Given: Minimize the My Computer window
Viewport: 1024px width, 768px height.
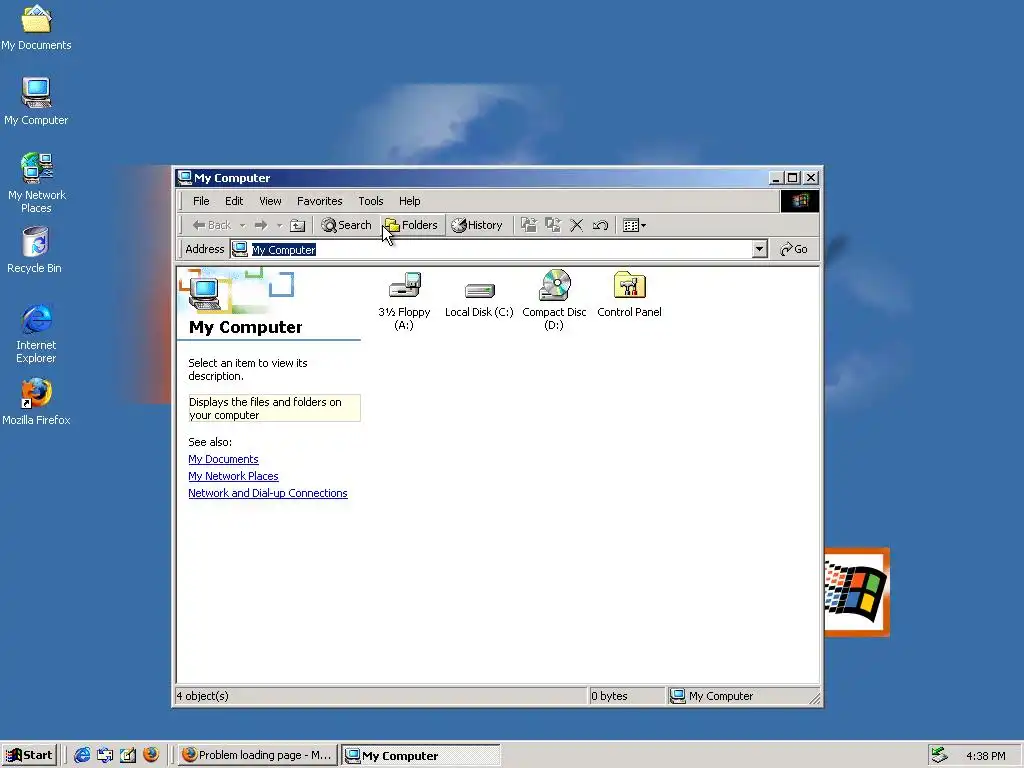Looking at the screenshot, I should tap(776, 178).
